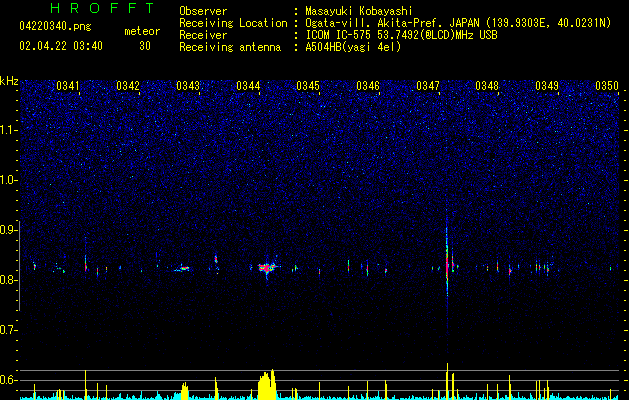
Task: Click the wide yellow amplitude peak below 0344
Action: click(267, 384)
